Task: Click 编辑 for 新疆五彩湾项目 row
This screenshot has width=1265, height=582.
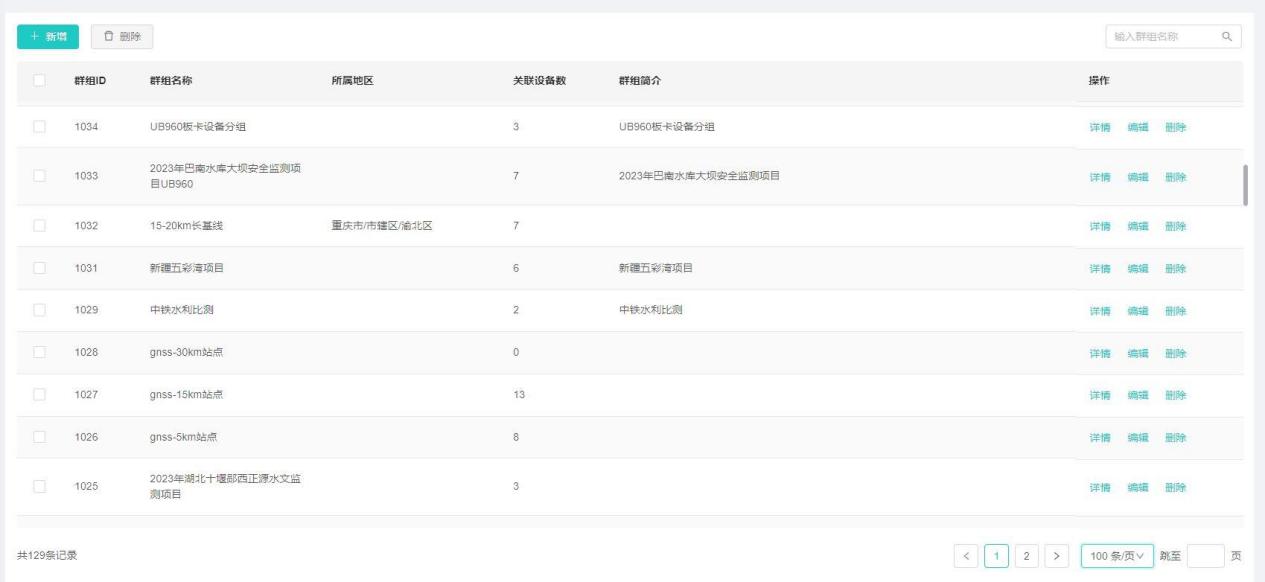Action: point(1138,268)
